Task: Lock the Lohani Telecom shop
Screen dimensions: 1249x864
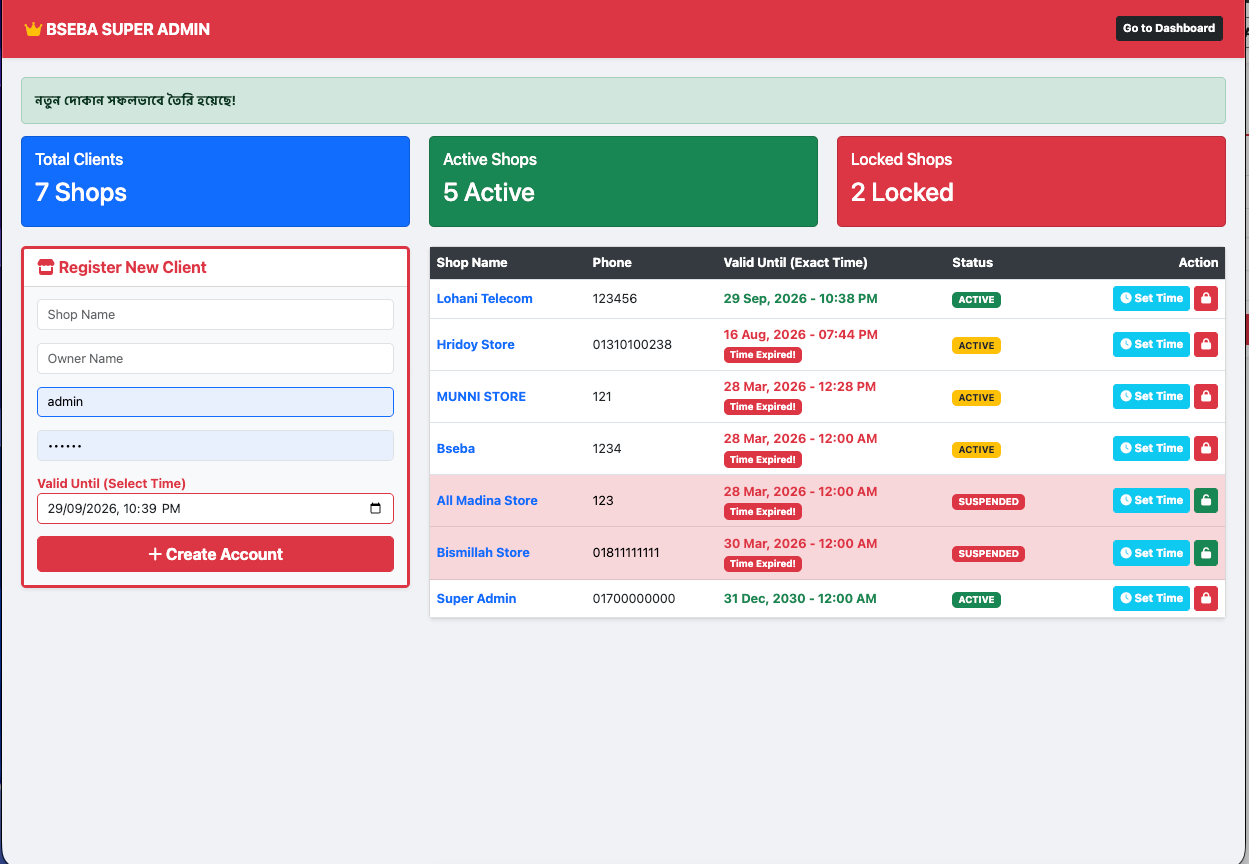Action: pyautogui.click(x=1206, y=298)
